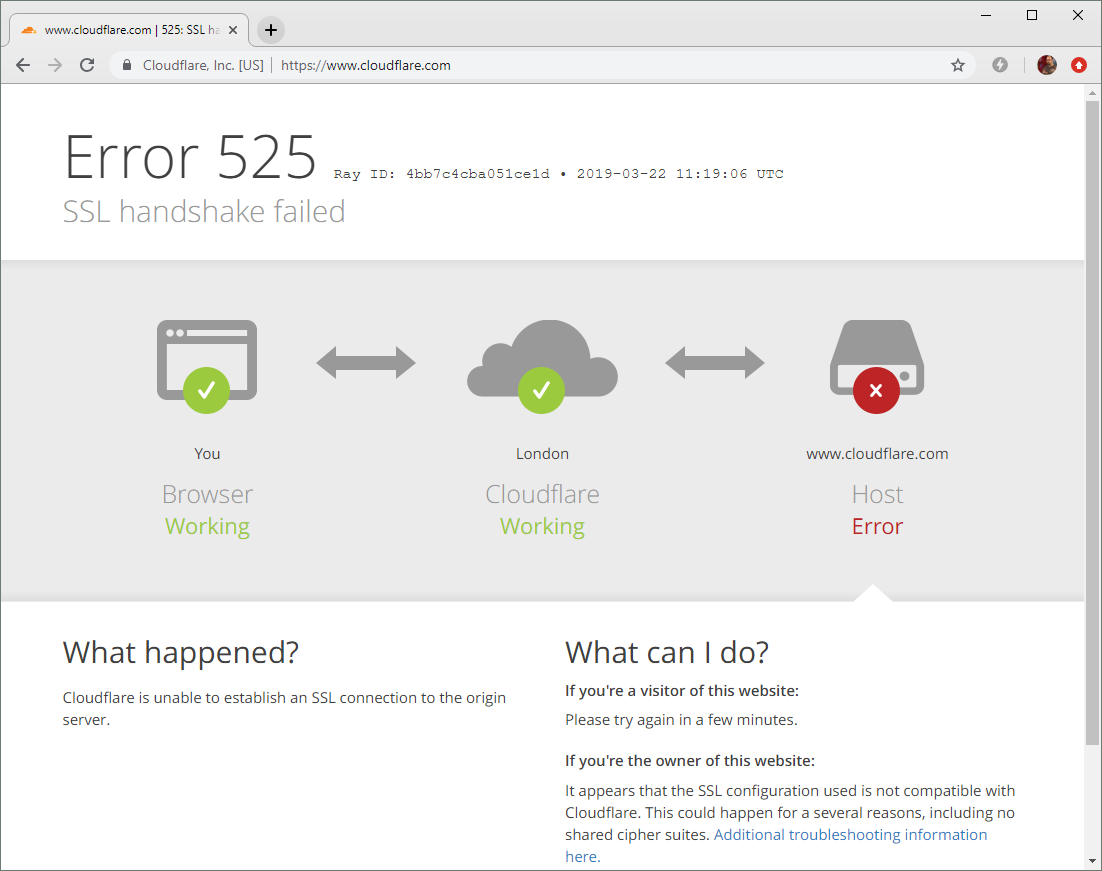Click the 'Host' label text
The image size is (1102, 871).
877,494
